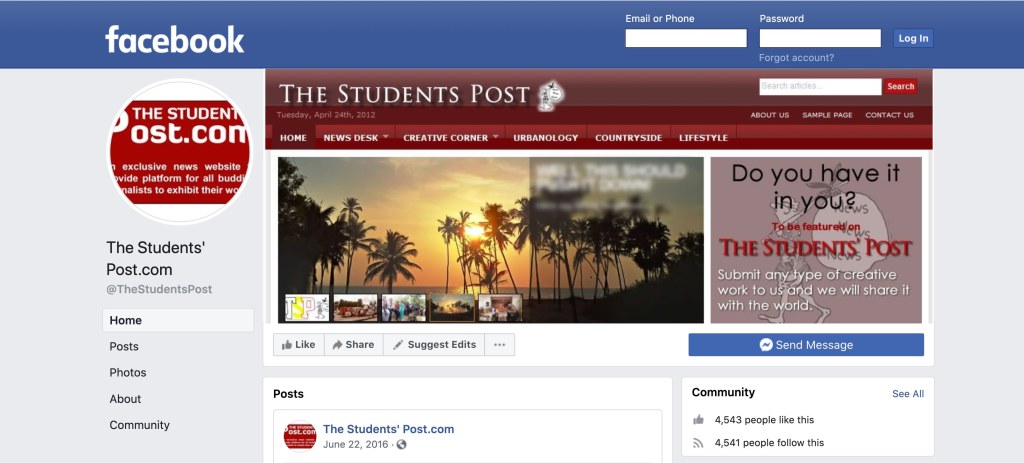Click the Like thumbs-up button
The image size is (1024, 463).
tap(298, 345)
